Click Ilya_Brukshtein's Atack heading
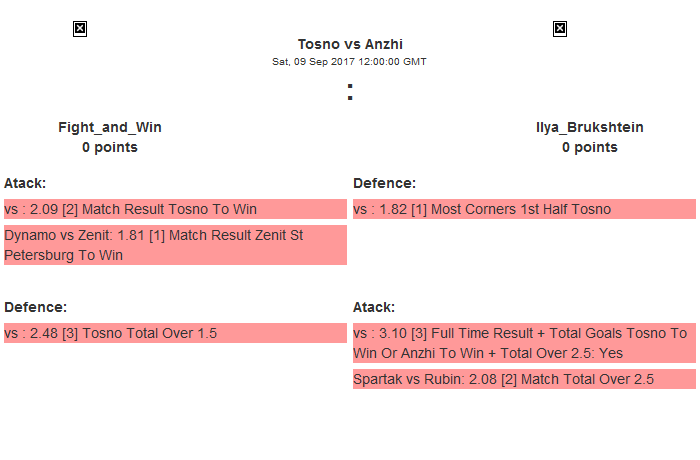700x460 pixels. (374, 307)
